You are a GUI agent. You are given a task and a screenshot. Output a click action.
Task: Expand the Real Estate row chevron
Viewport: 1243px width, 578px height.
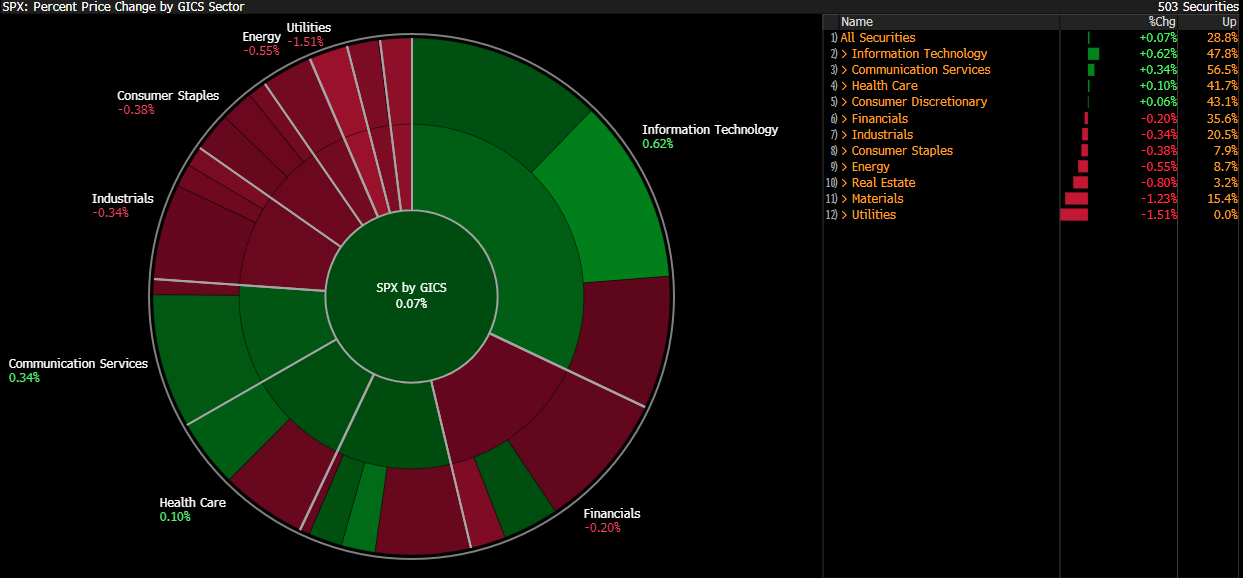pyautogui.click(x=845, y=183)
